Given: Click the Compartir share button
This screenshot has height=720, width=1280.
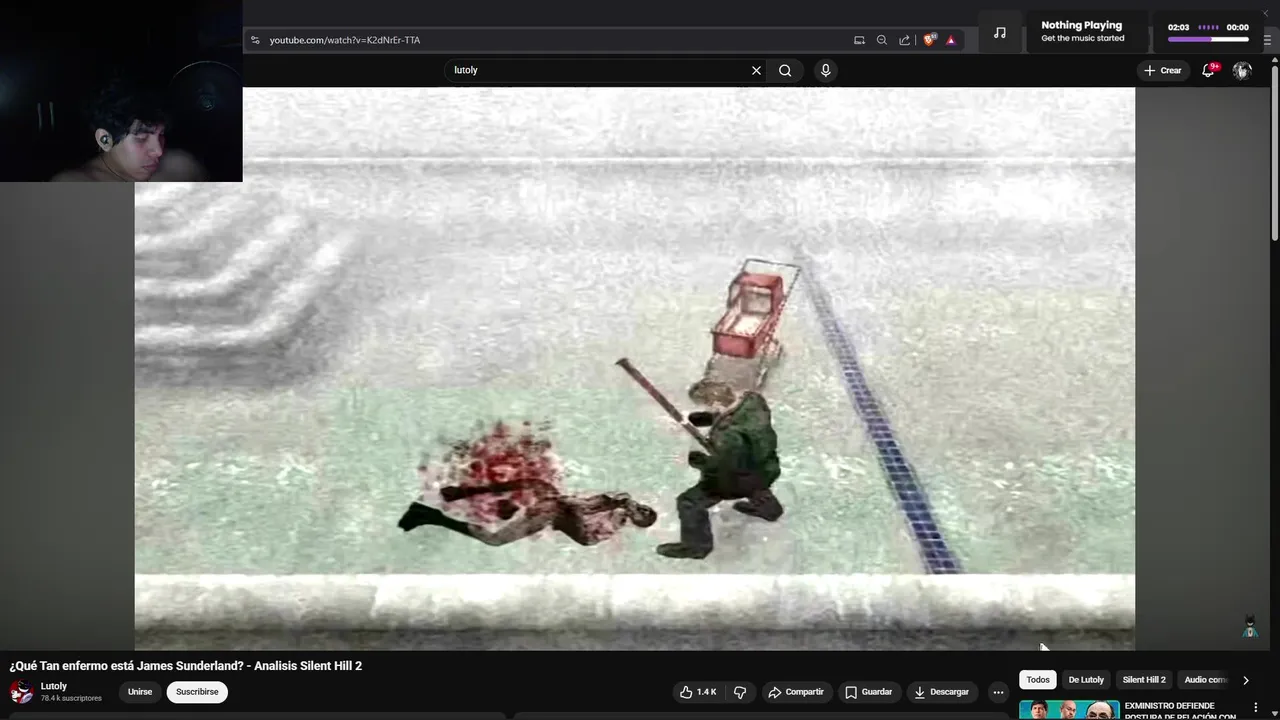Looking at the screenshot, I should pyautogui.click(x=796, y=692).
